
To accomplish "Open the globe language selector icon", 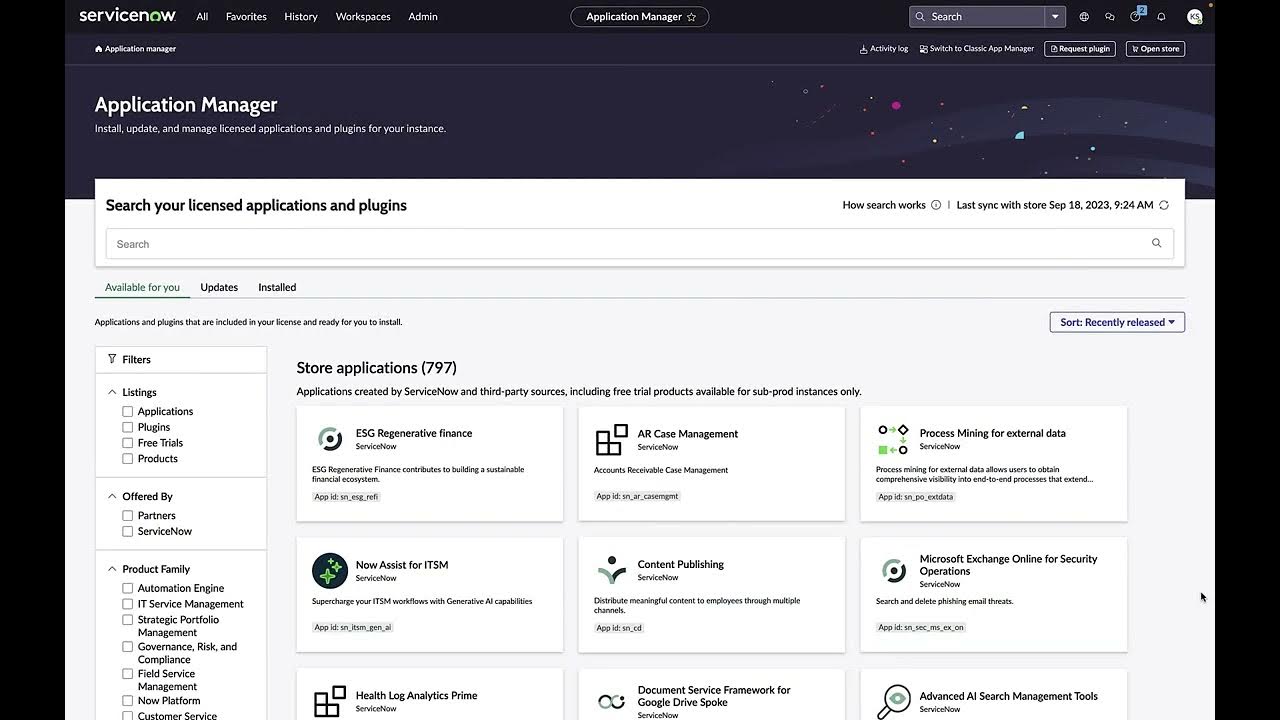I will (1085, 17).
